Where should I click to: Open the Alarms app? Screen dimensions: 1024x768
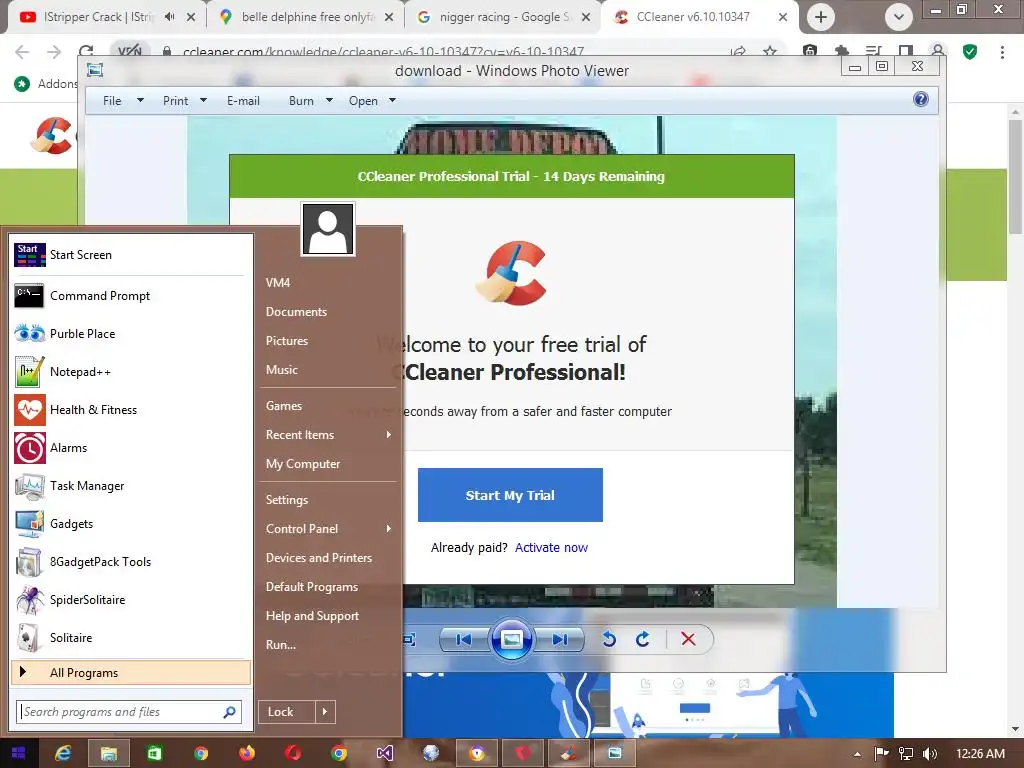[x=131, y=447]
